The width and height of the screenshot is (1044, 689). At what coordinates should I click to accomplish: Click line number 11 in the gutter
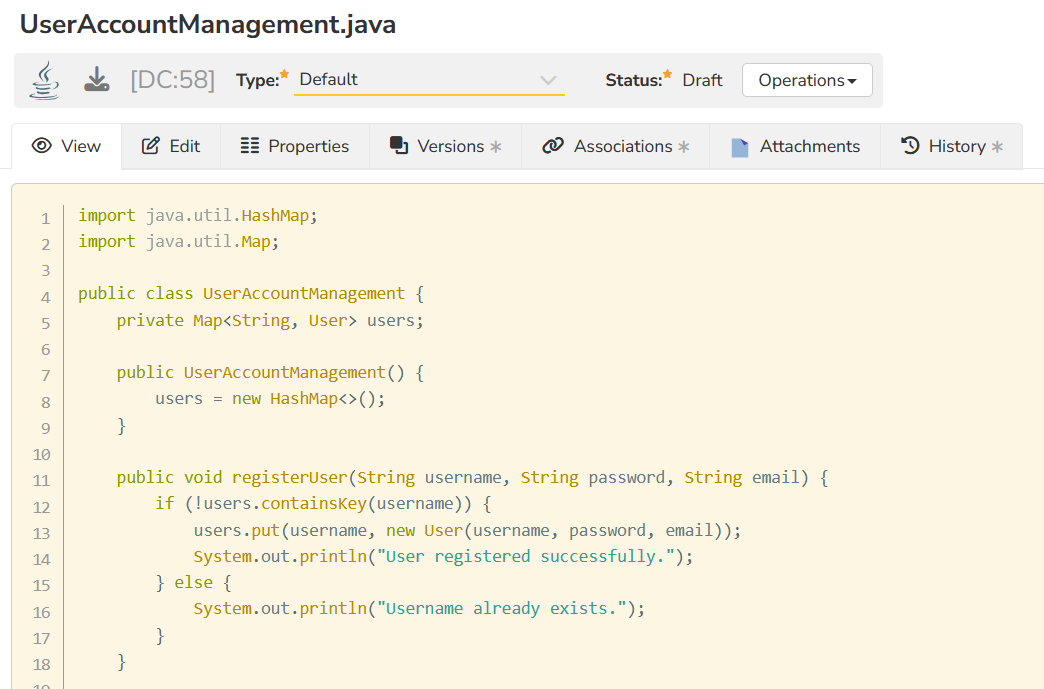pyautogui.click(x=40, y=481)
